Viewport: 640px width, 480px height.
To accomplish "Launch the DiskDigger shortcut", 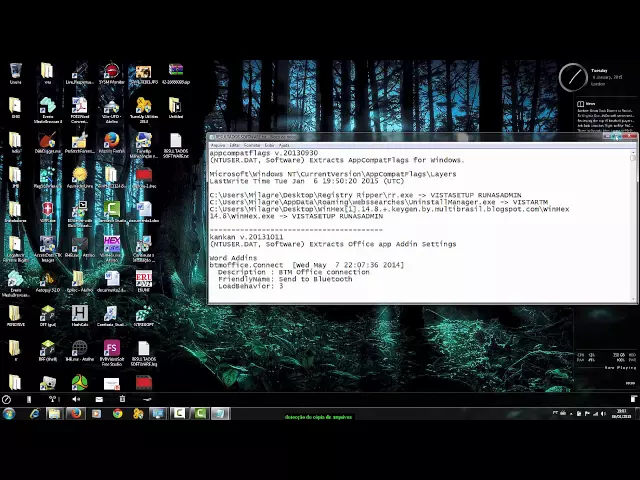I will click(48, 142).
